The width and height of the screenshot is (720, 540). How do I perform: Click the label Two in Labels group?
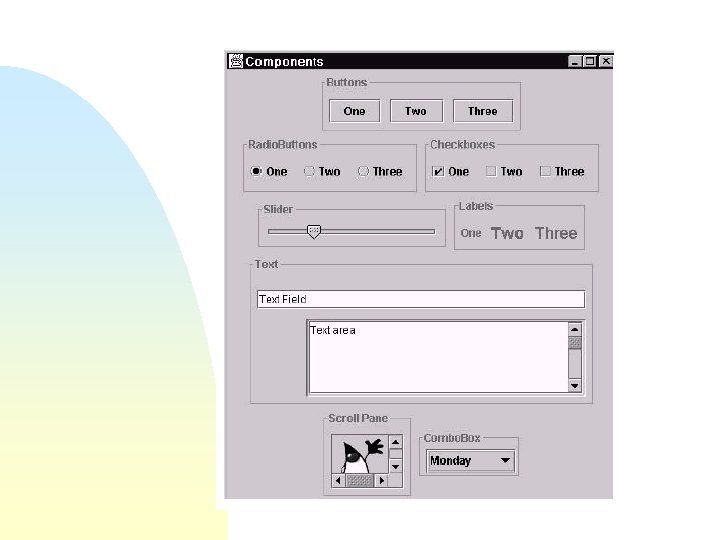point(507,233)
